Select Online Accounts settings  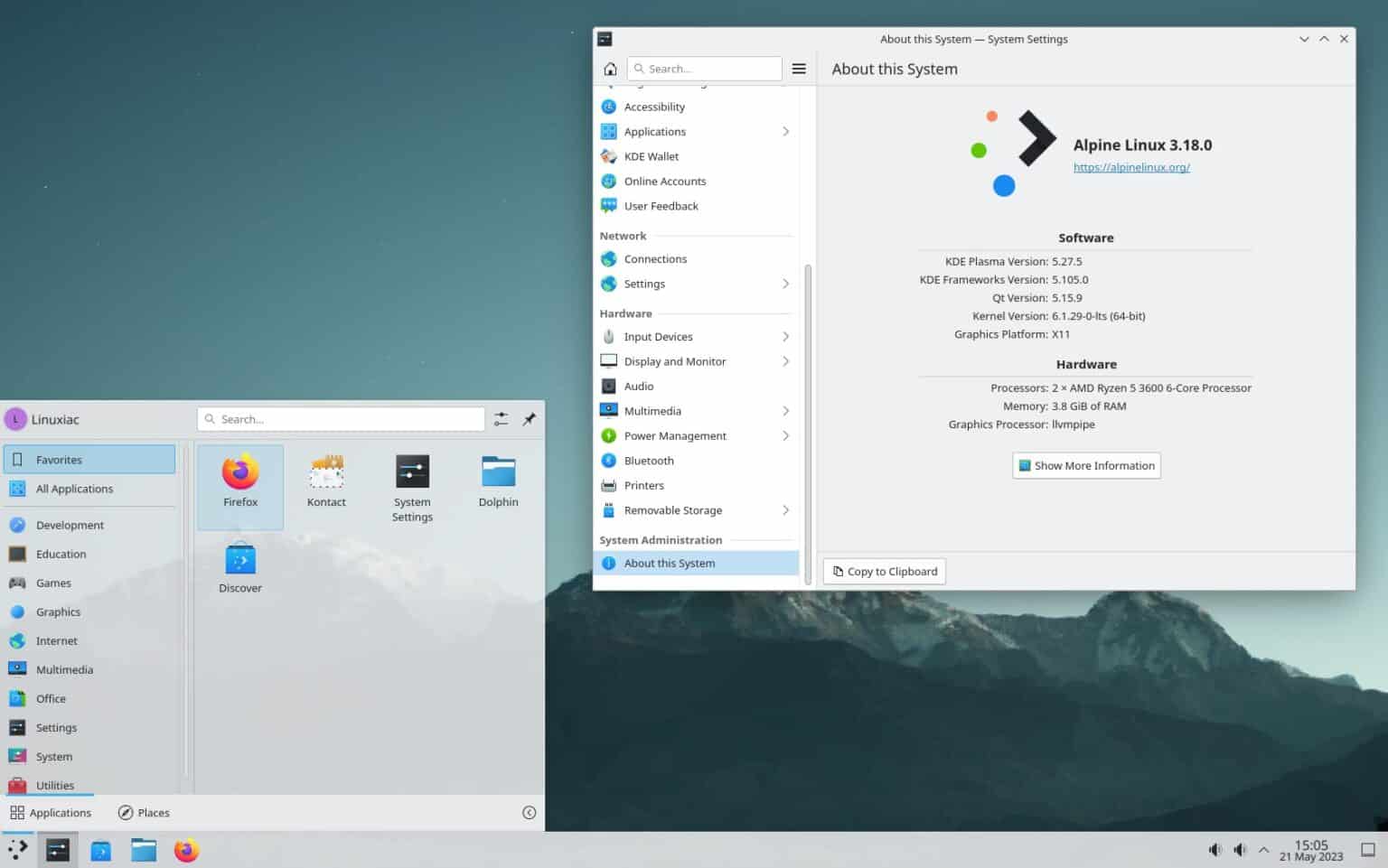click(665, 181)
